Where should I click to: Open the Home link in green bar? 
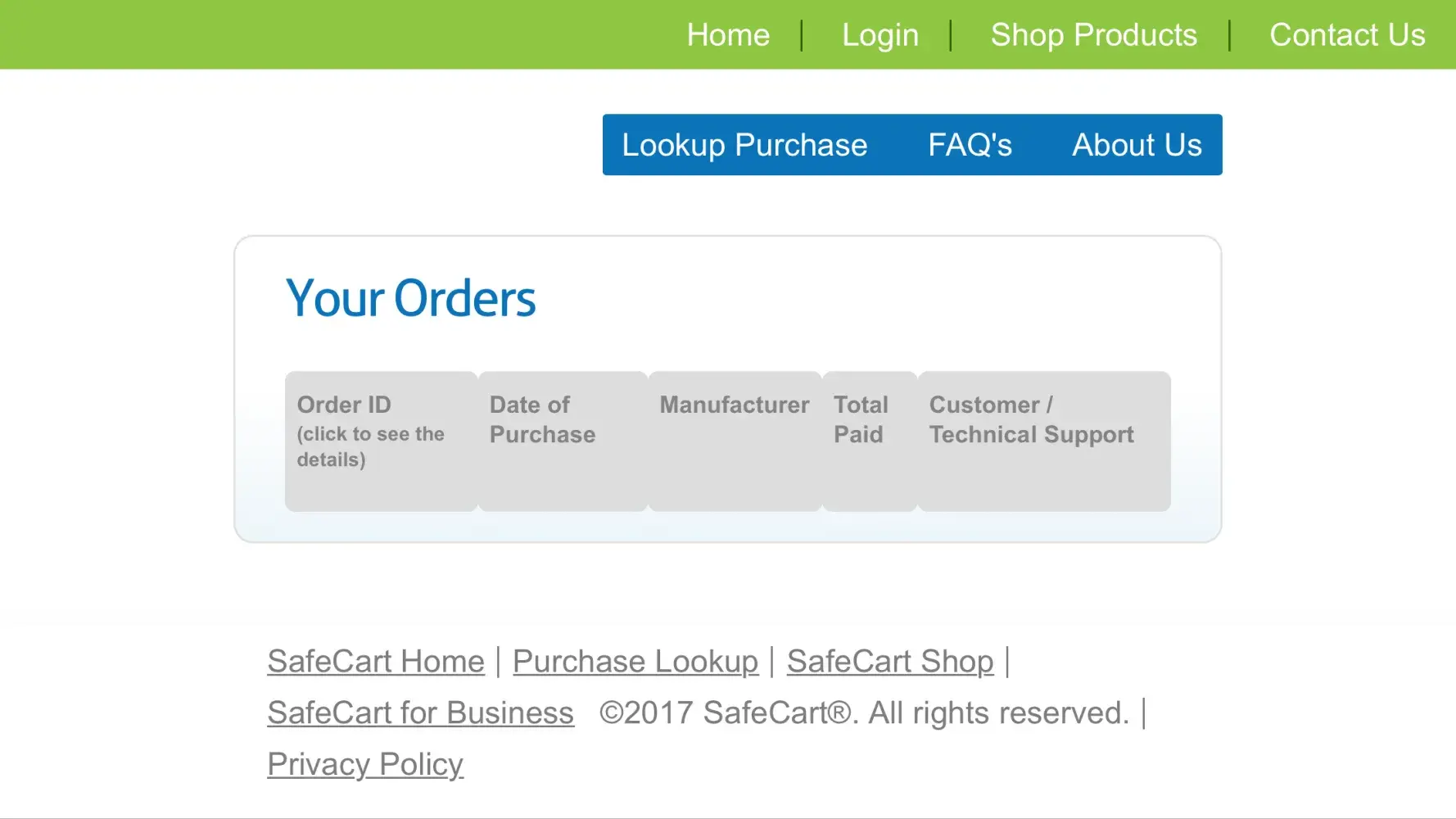click(x=728, y=35)
